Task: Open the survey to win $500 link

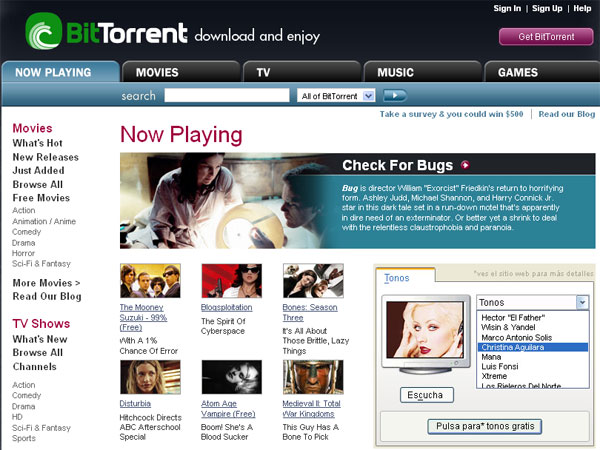Action: click(x=452, y=114)
